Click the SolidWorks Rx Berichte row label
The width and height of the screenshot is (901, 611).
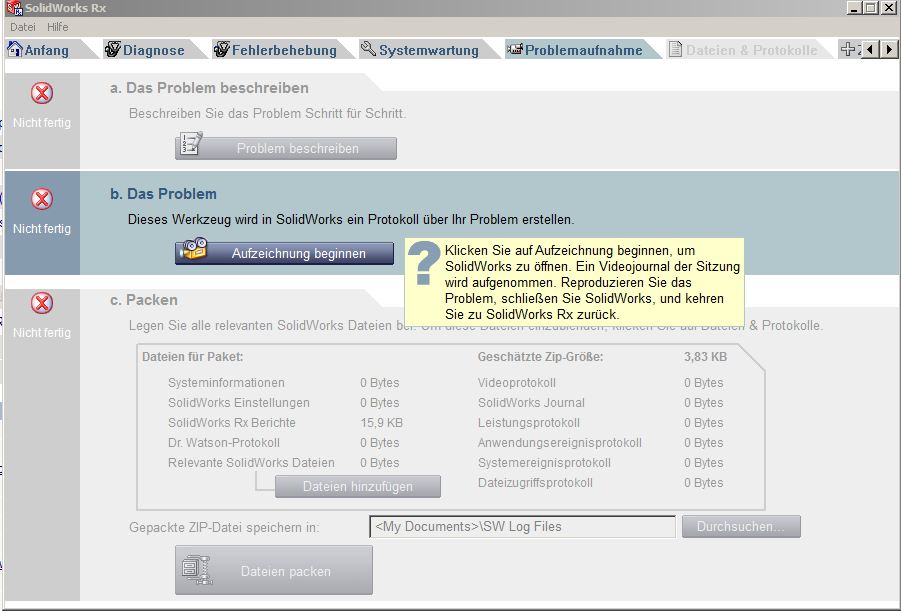(x=232, y=423)
